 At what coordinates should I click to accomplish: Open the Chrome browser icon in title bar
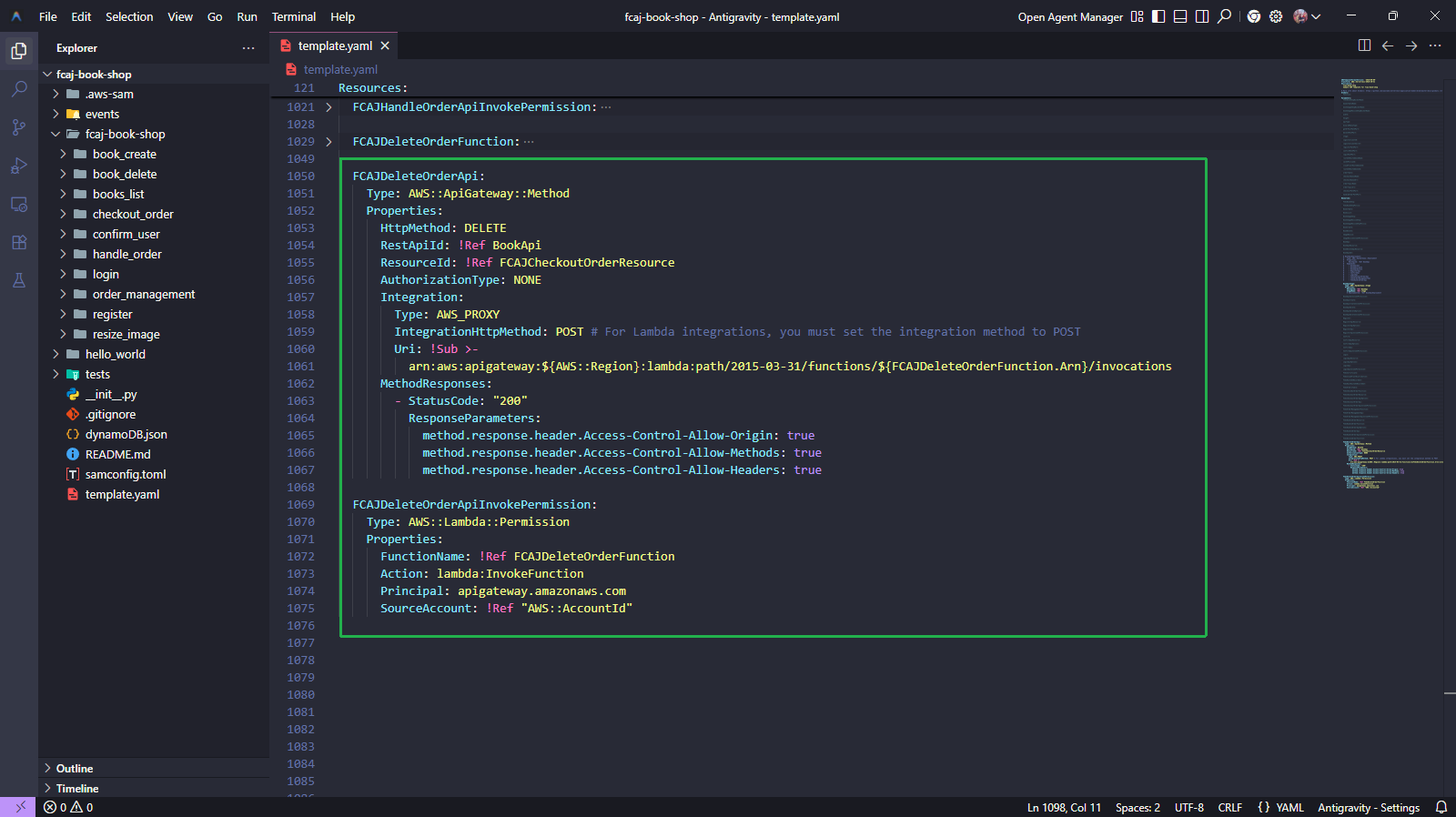click(x=1254, y=16)
